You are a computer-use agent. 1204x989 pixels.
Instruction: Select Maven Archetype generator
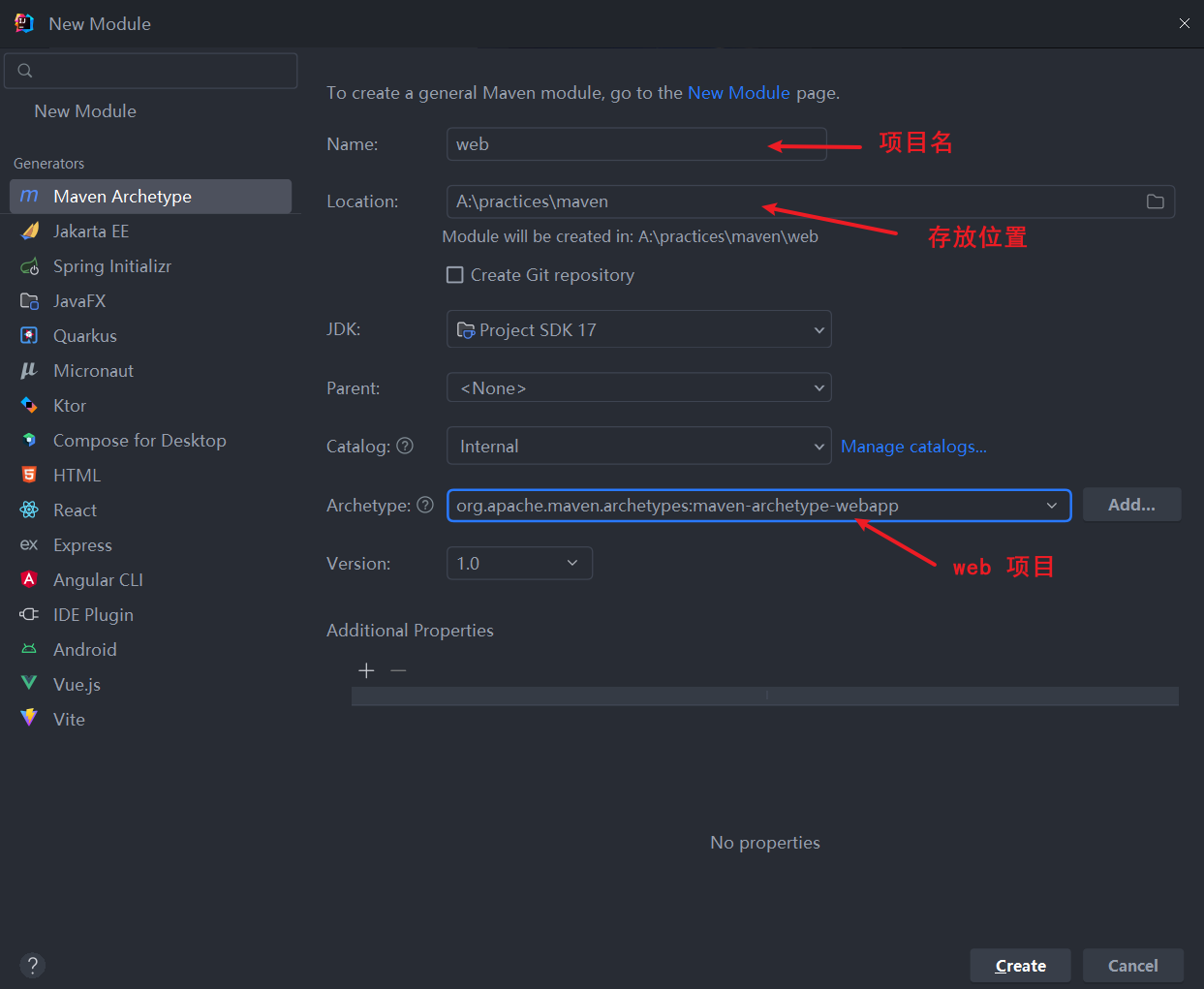150,197
